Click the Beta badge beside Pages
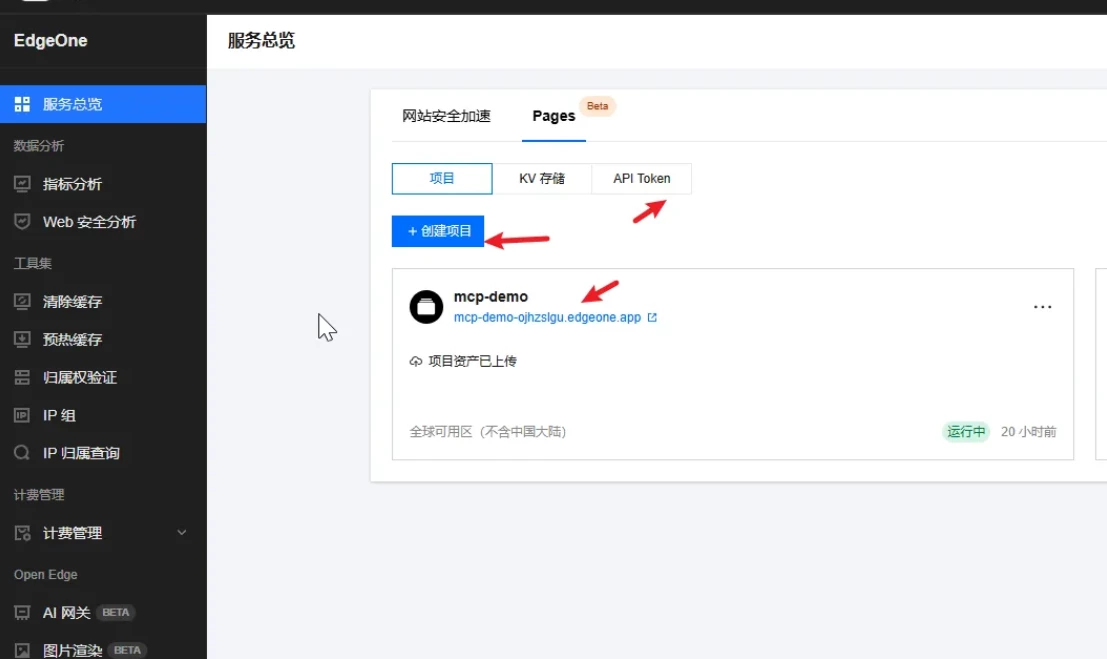The width and height of the screenshot is (1107, 659). click(597, 106)
